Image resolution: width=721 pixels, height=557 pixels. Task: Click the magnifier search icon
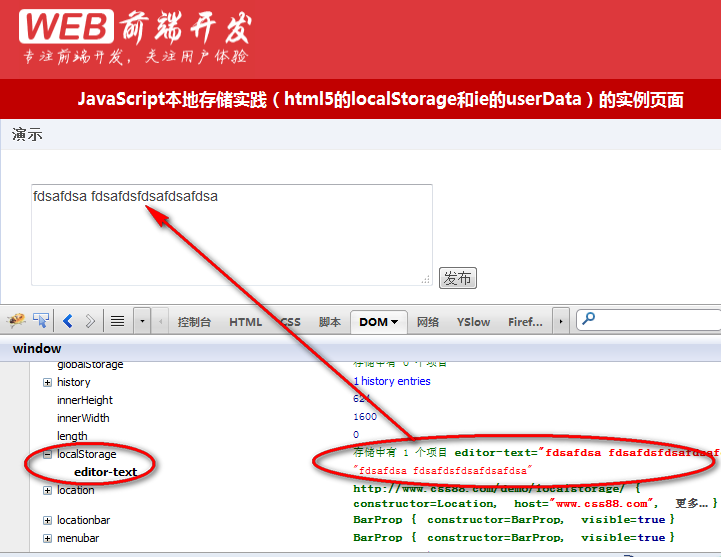coord(588,318)
